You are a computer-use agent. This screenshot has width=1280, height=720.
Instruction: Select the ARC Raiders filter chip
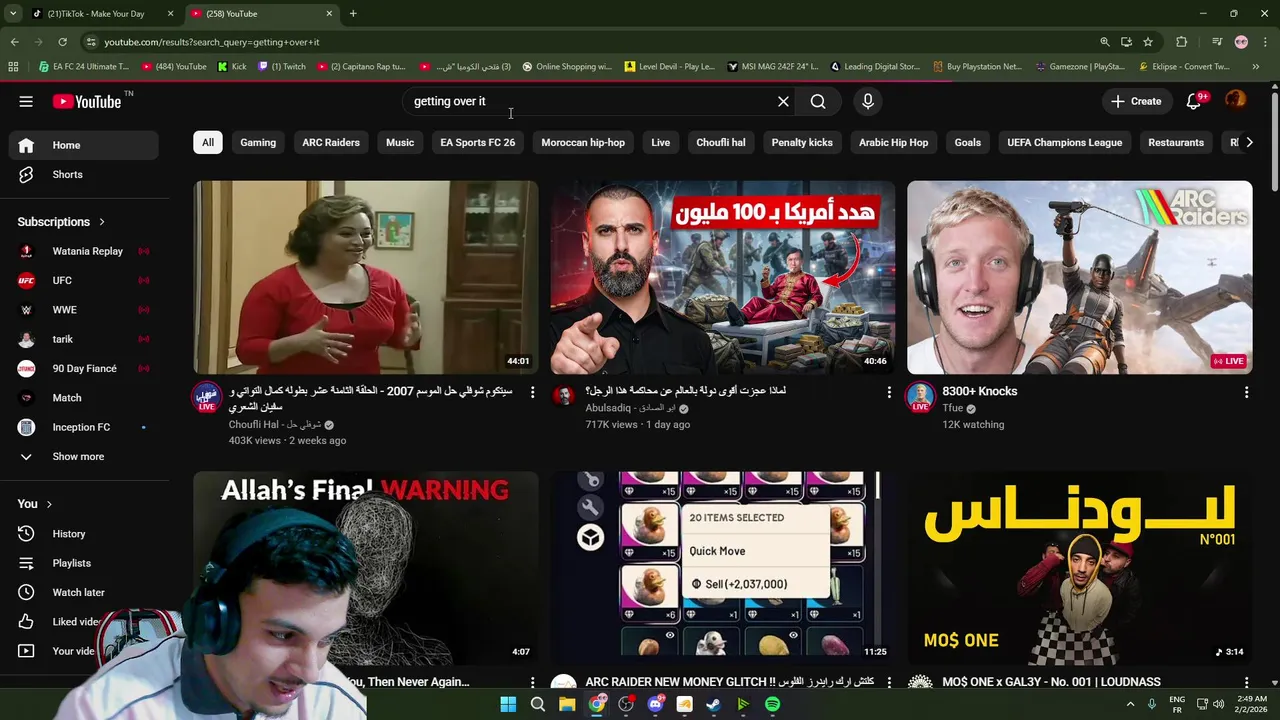tap(331, 142)
